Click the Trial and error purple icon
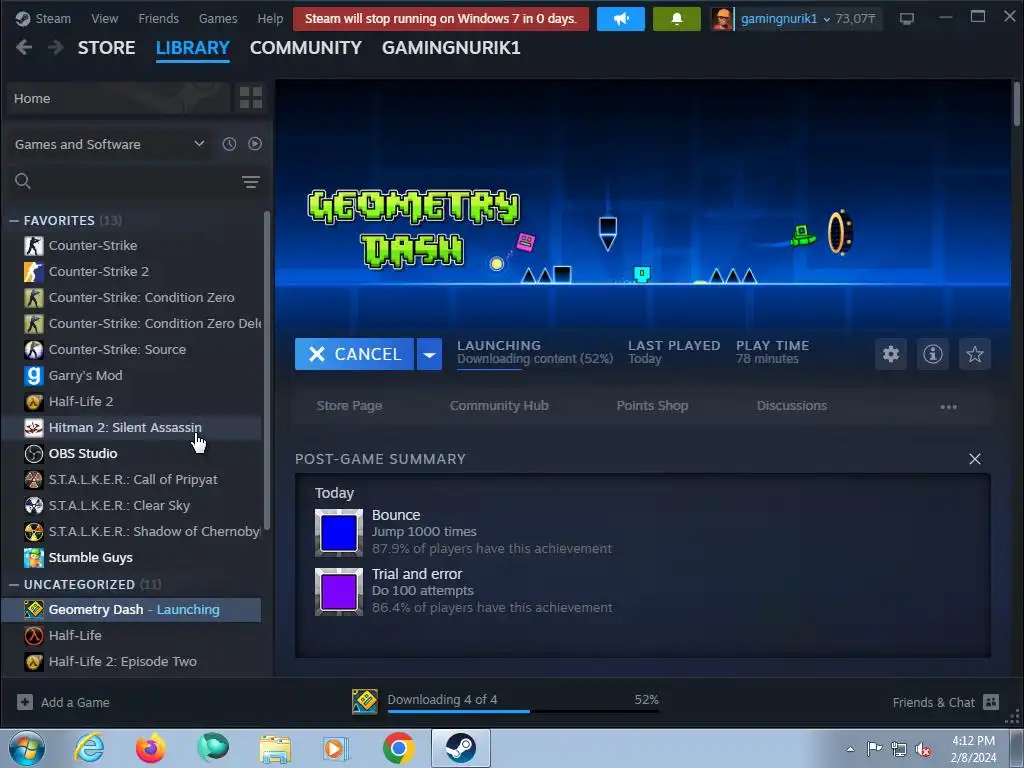Viewport: 1024px width, 768px height. (x=339, y=592)
